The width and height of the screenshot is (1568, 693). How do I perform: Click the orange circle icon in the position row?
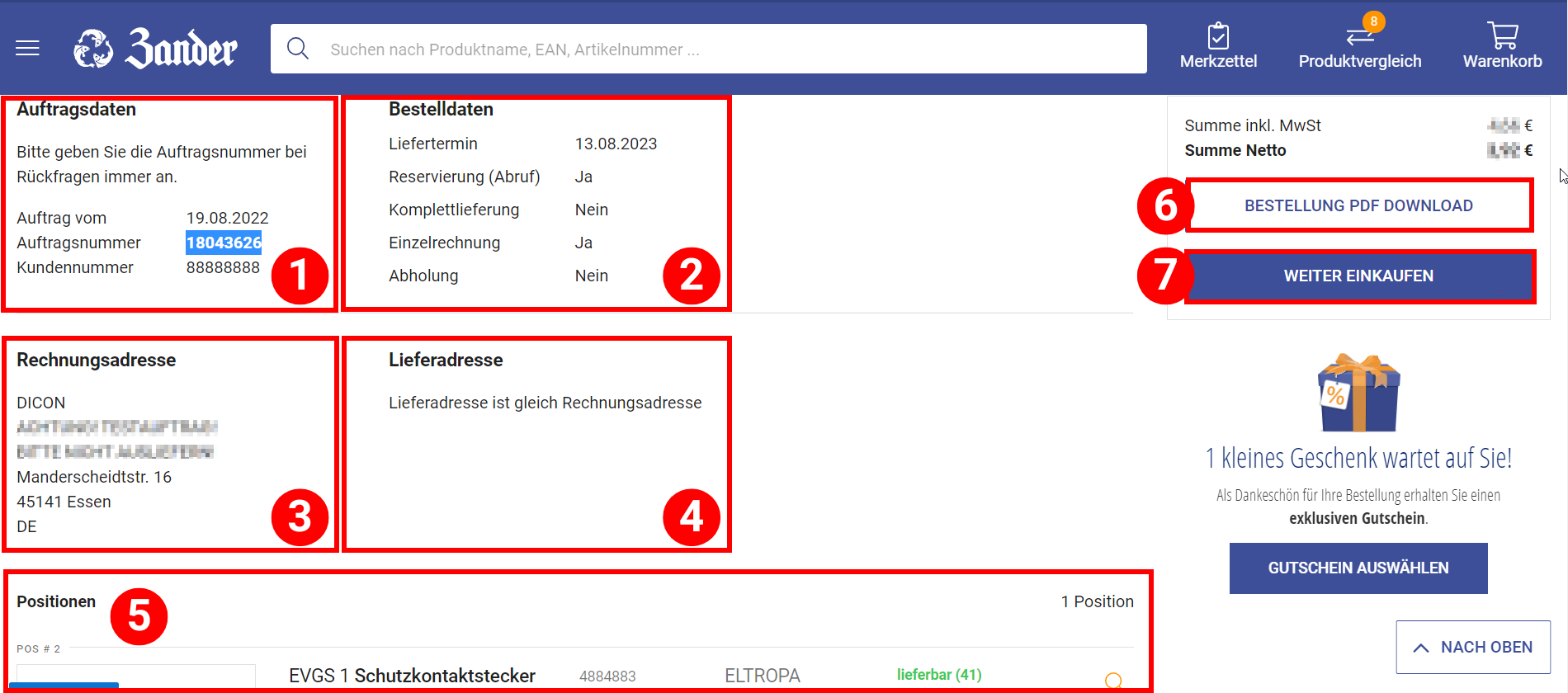pyautogui.click(x=1113, y=681)
